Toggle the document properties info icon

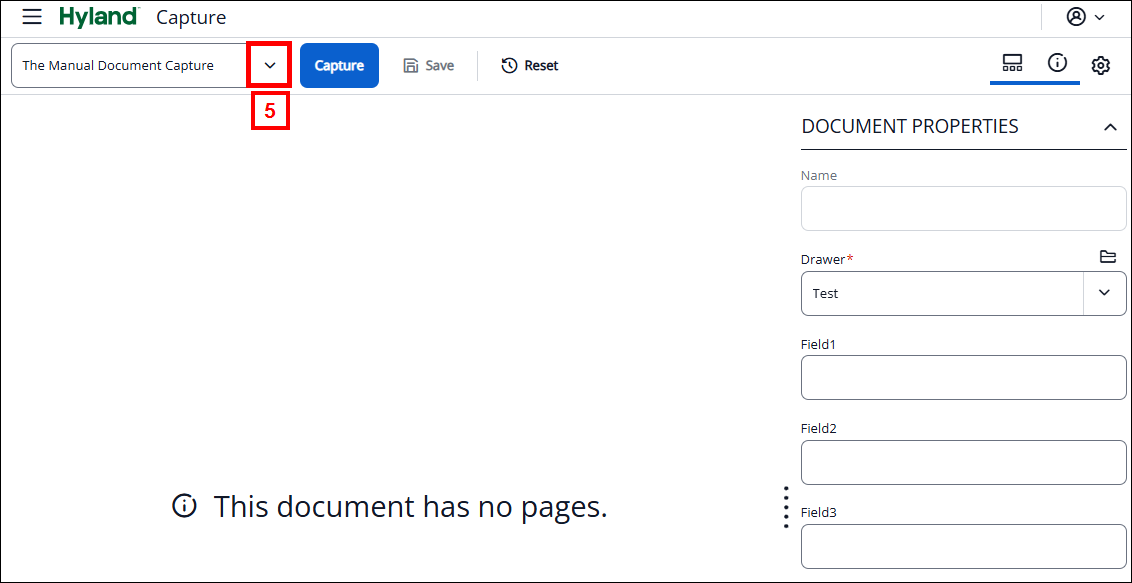pyautogui.click(x=1057, y=63)
